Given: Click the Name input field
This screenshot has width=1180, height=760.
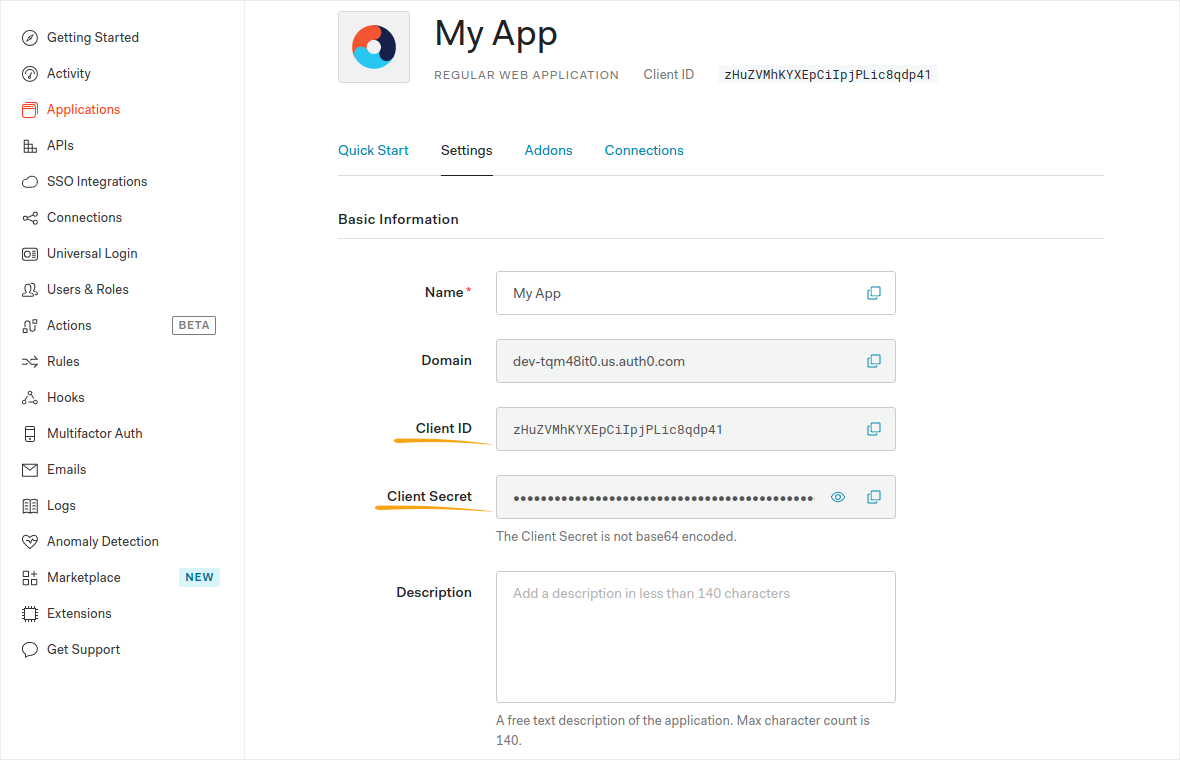Looking at the screenshot, I should (680, 293).
